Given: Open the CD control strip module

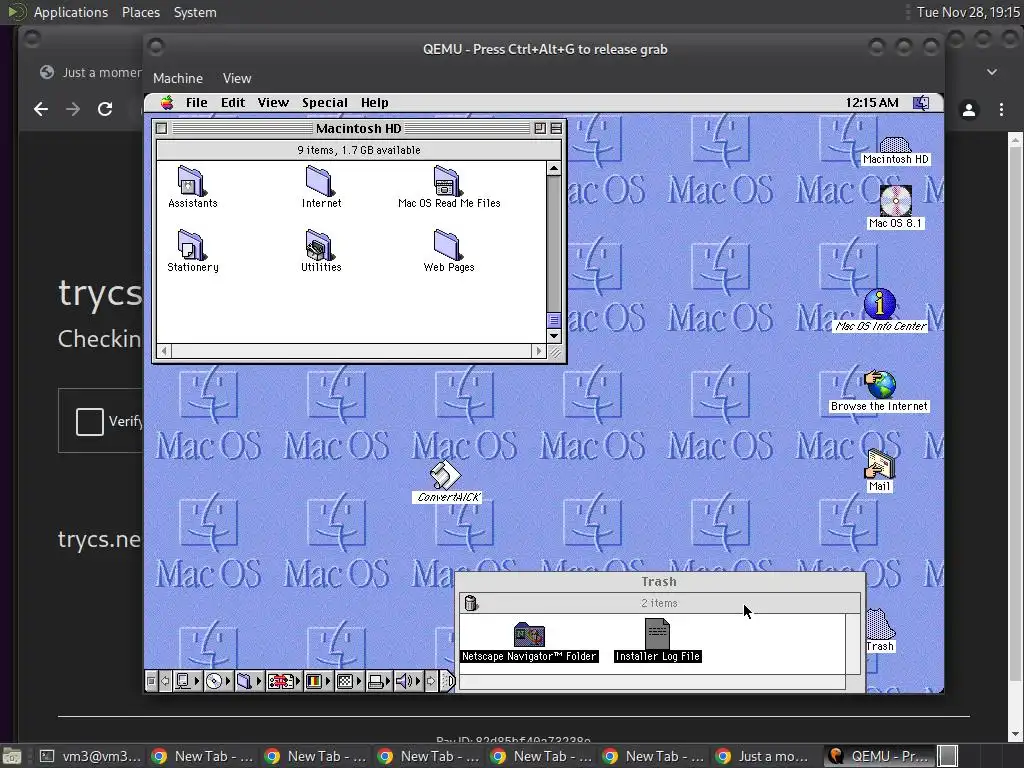Looking at the screenshot, I should coord(218,681).
